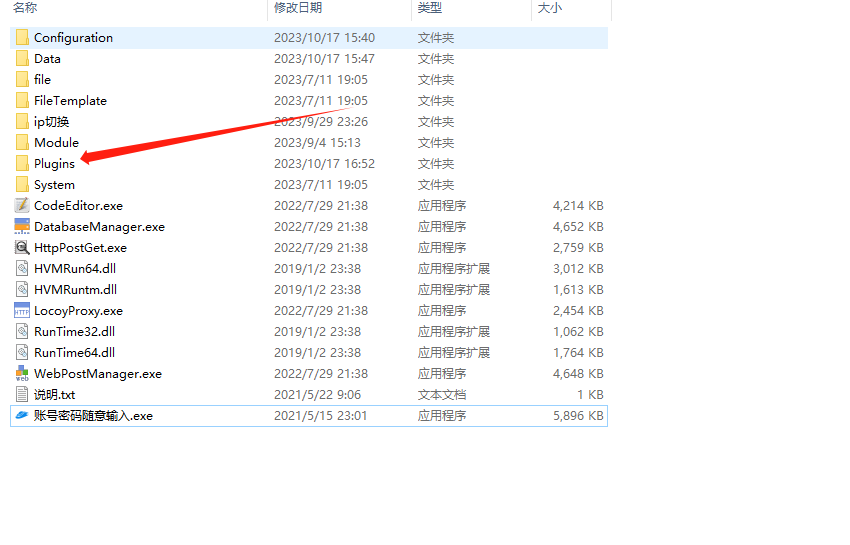Select the 1 KB size cell
This screenshot has height=545, width=850.
(590, 395)
